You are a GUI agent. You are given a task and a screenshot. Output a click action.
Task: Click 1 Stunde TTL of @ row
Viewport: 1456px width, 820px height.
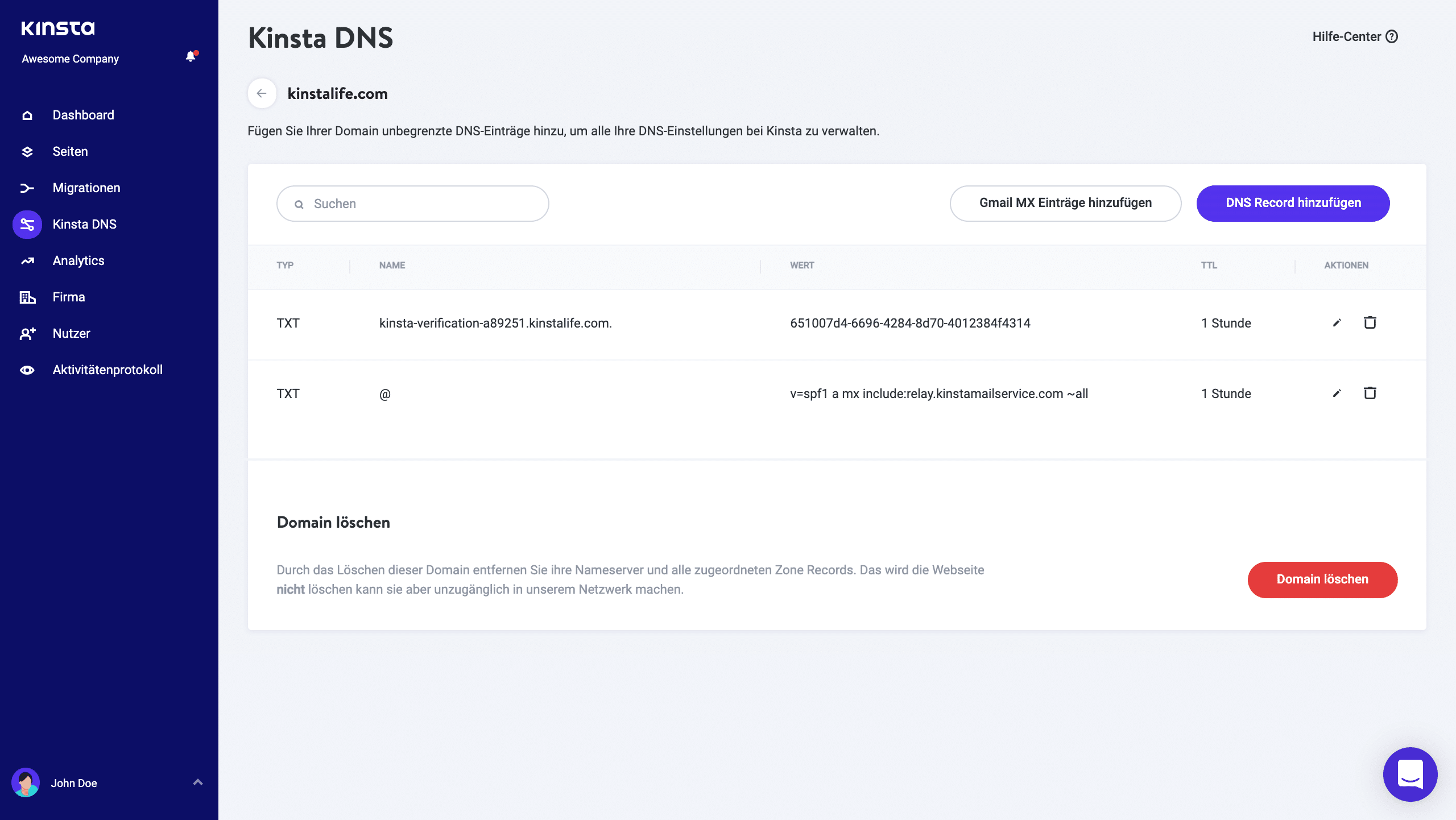(1226, 394)
